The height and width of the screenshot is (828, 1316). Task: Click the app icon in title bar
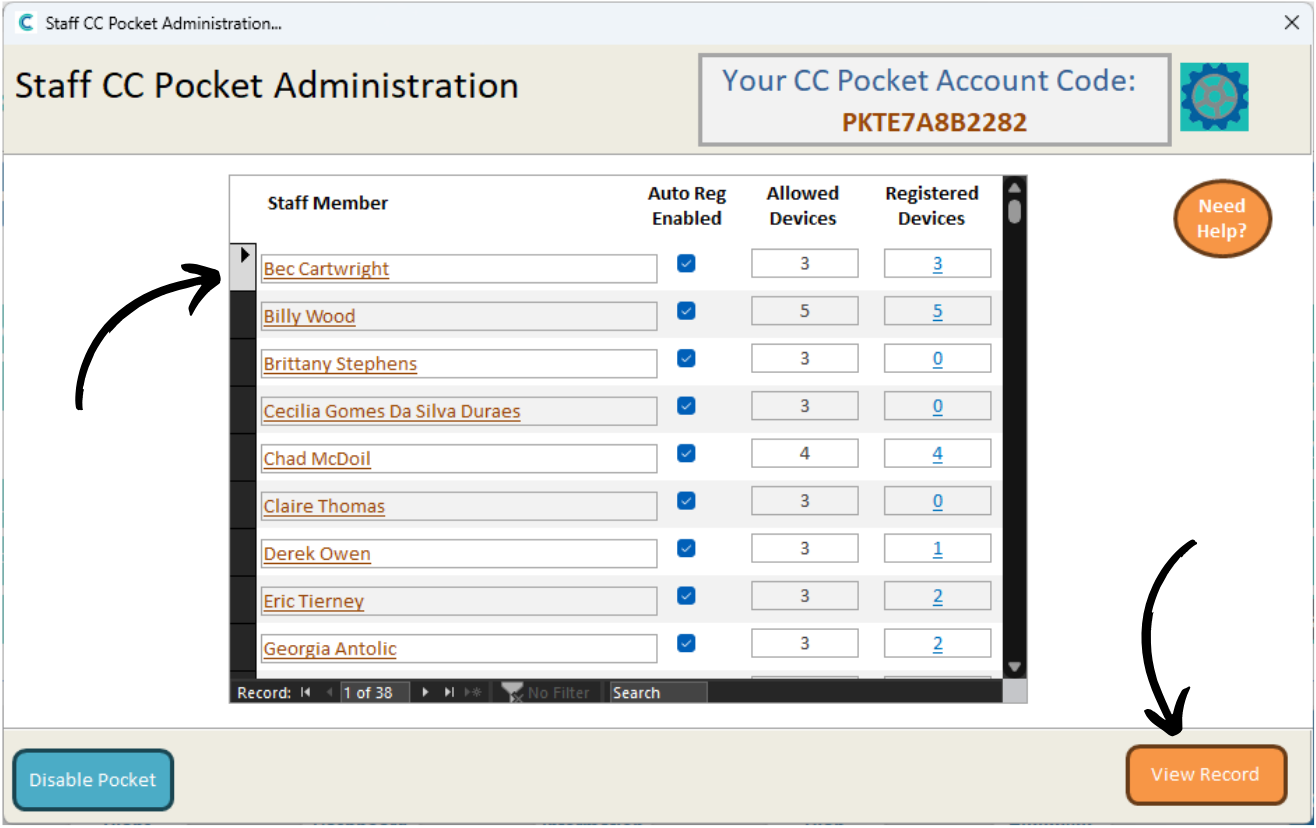pyautogui.click(x=27, y=23)
